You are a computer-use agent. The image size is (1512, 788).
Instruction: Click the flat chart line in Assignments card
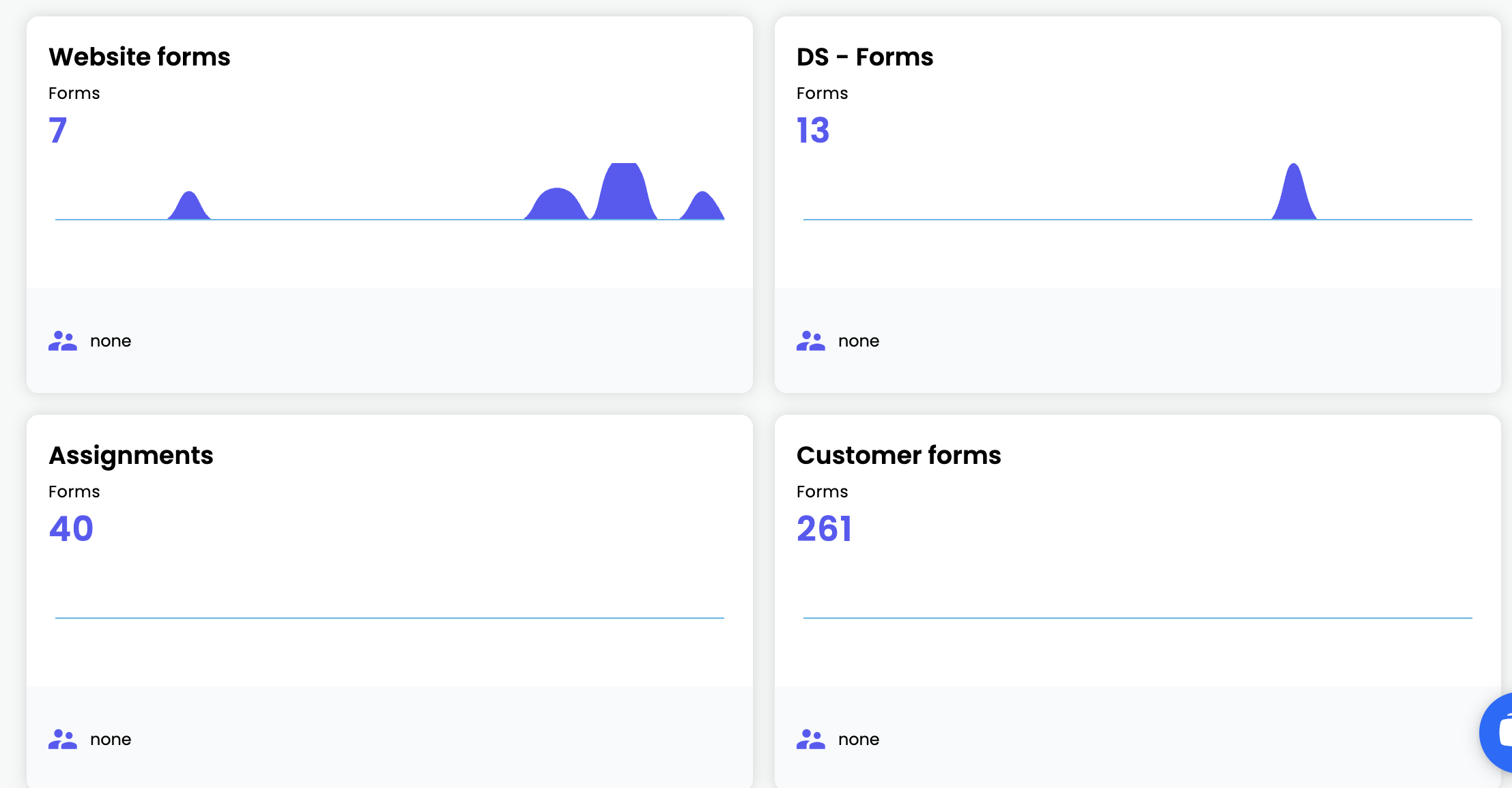coord(390,618)
